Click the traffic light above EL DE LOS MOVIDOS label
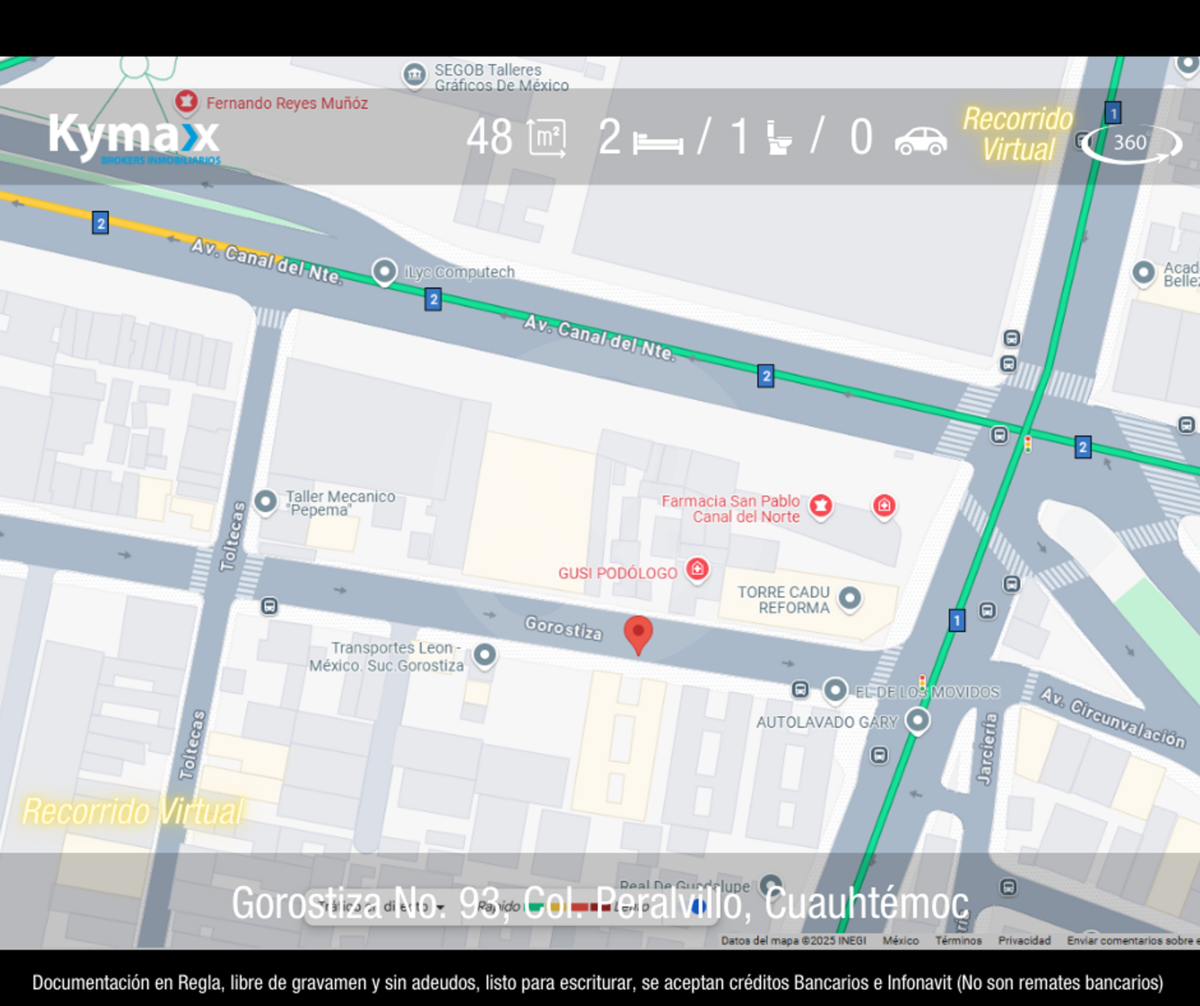 922,682
